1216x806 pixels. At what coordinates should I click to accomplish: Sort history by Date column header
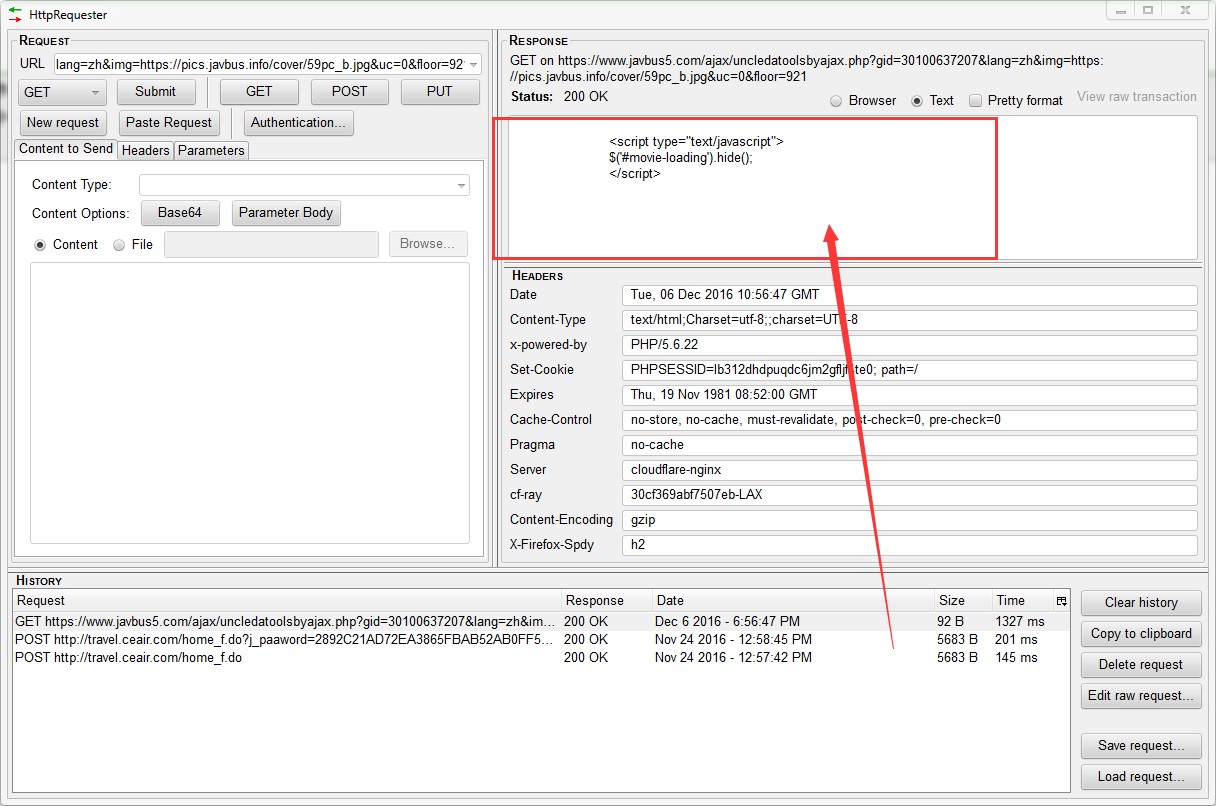[x=792, y=601]
